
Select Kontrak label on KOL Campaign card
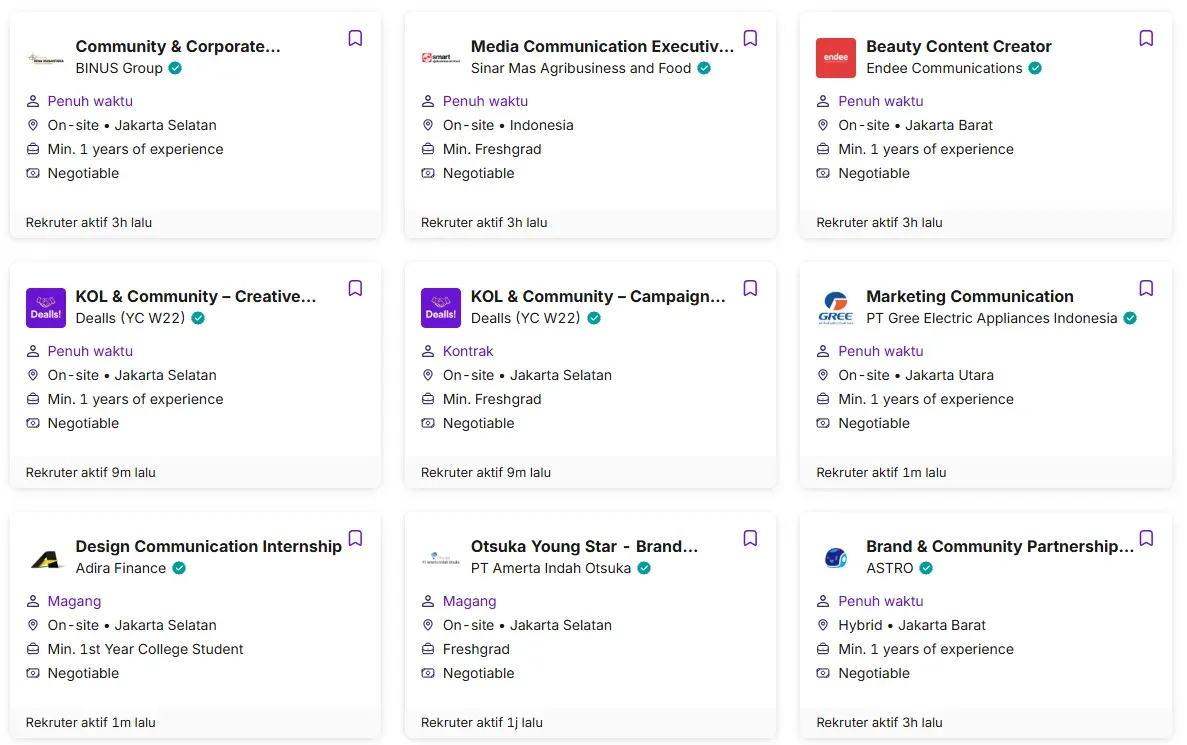(x=468, y=351)
